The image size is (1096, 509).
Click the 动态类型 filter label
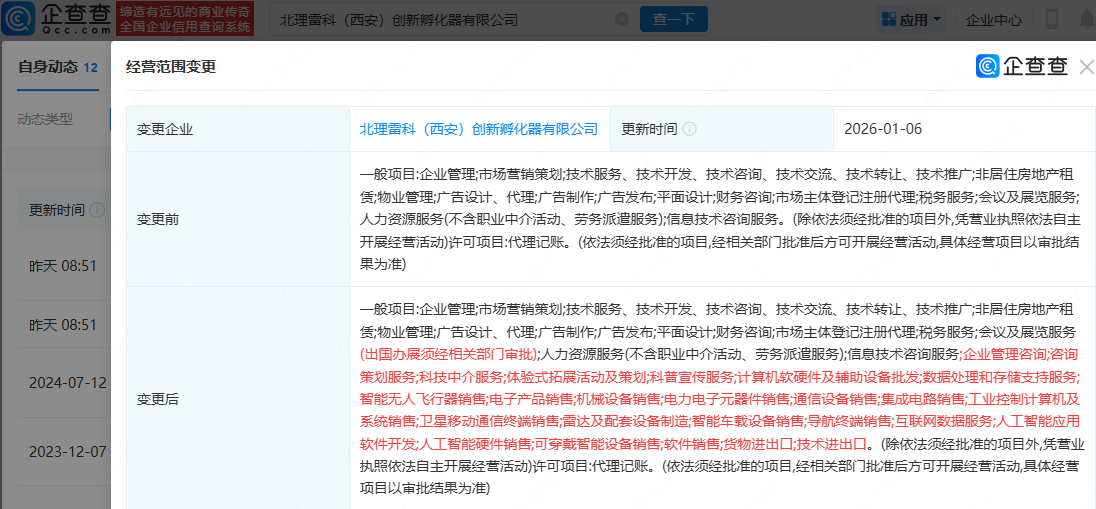click(45, 119)
